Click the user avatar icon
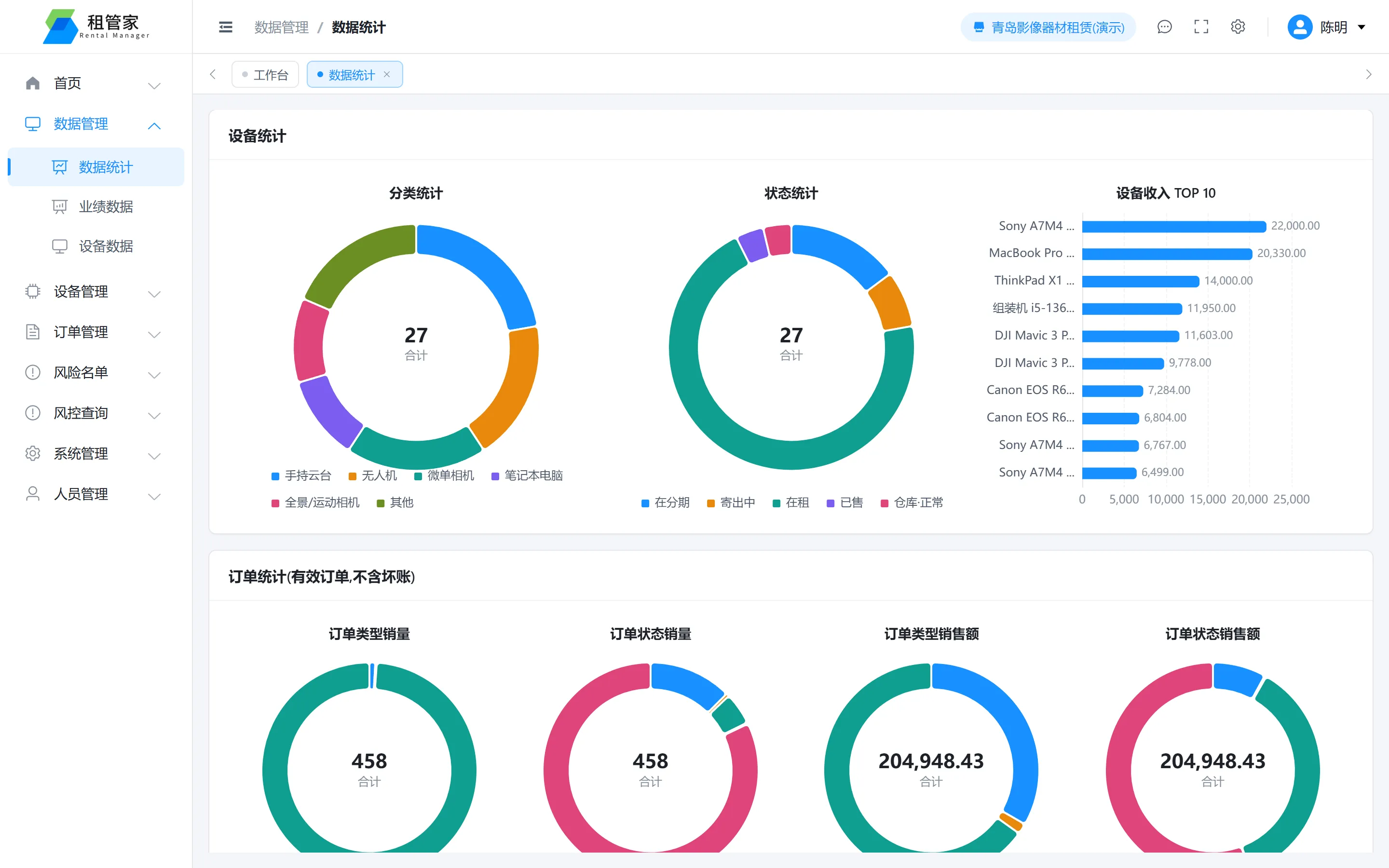1389x868 pixels. point(1300,27)
